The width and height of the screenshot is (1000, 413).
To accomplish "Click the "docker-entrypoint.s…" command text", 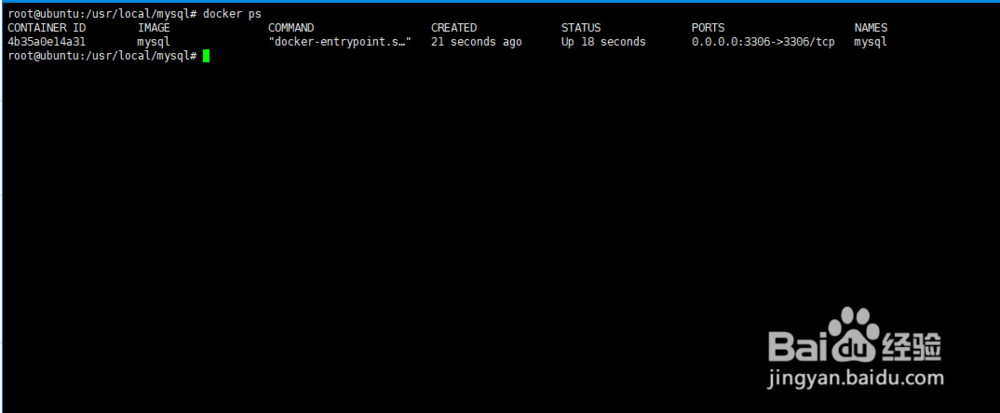I will click(x=339, y=42).
